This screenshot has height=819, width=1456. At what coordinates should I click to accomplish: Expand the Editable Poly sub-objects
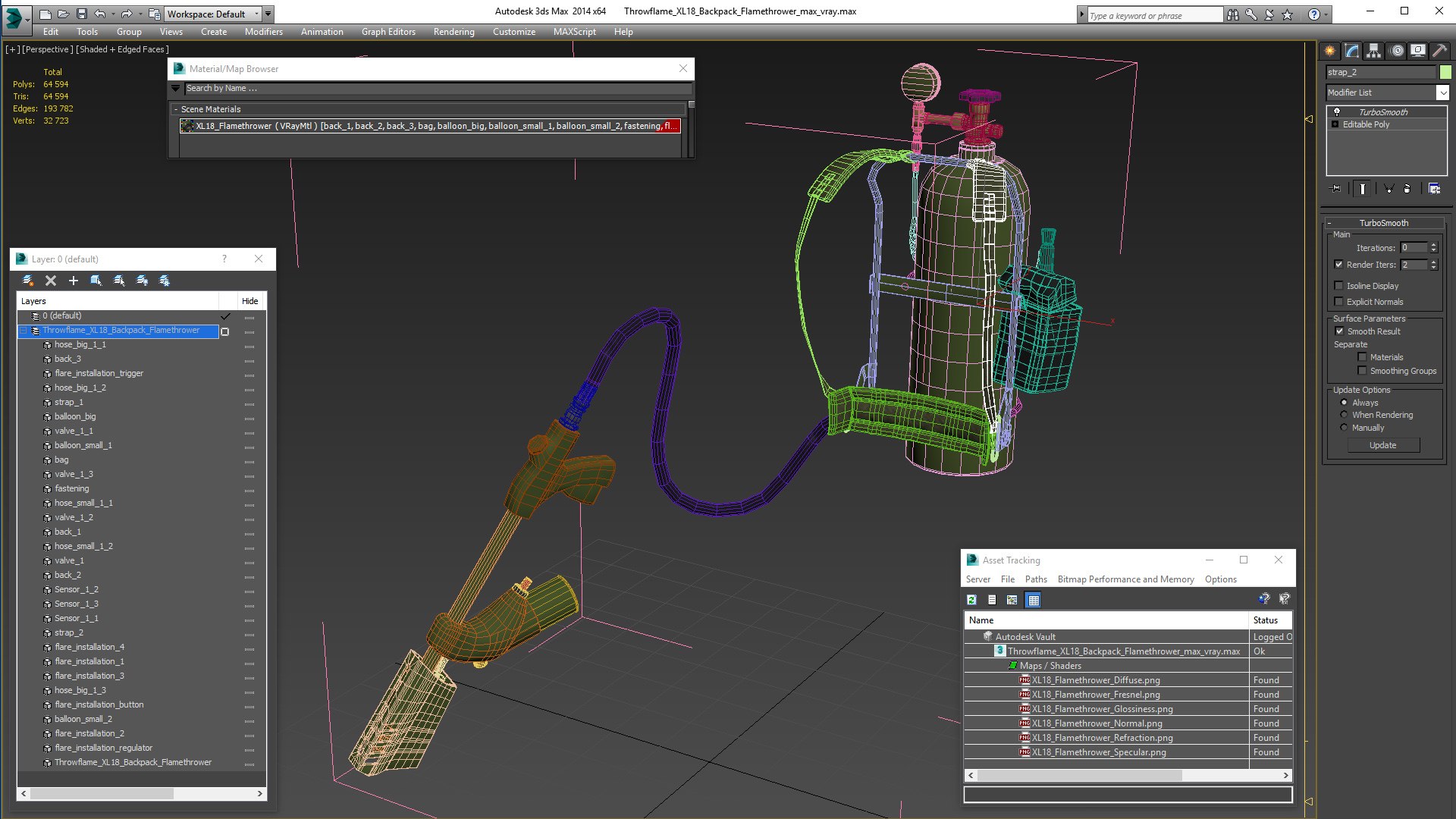[1335, 124]
